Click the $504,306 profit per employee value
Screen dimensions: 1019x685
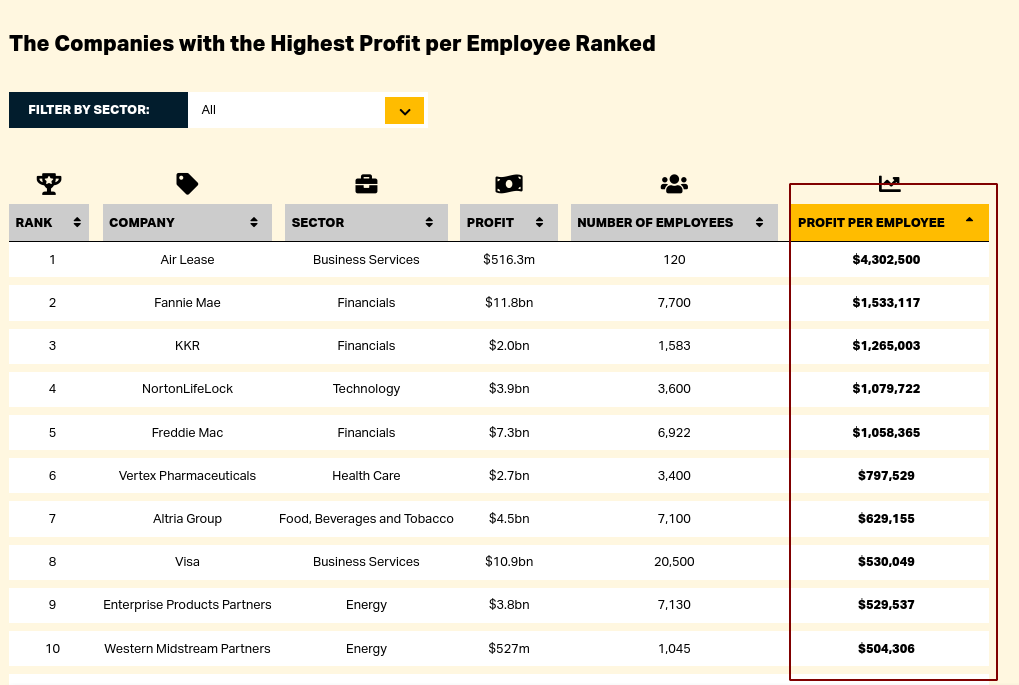886,648
